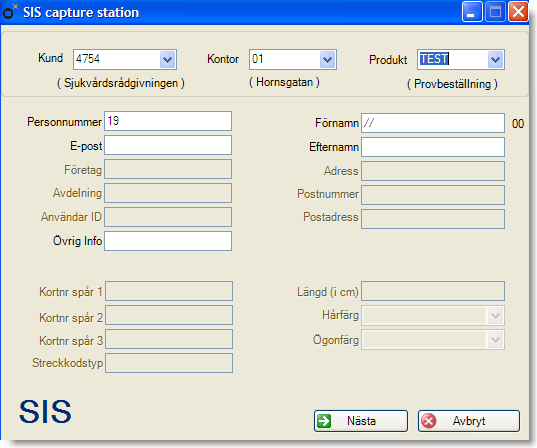Expand the Kund dropdown list
537x448 pixels.
click(167, 60)
